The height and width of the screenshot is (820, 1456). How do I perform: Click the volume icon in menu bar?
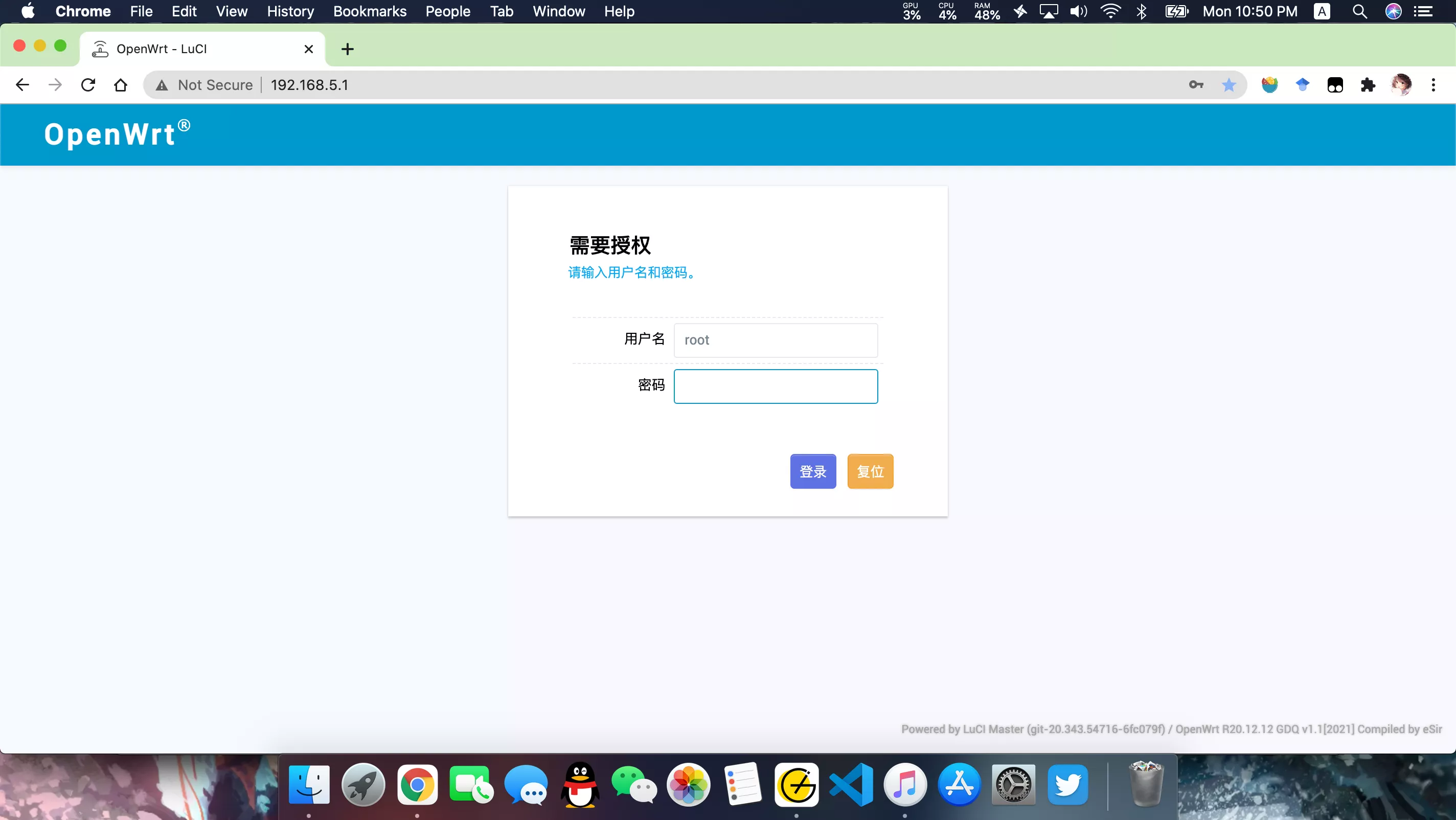1078,11
